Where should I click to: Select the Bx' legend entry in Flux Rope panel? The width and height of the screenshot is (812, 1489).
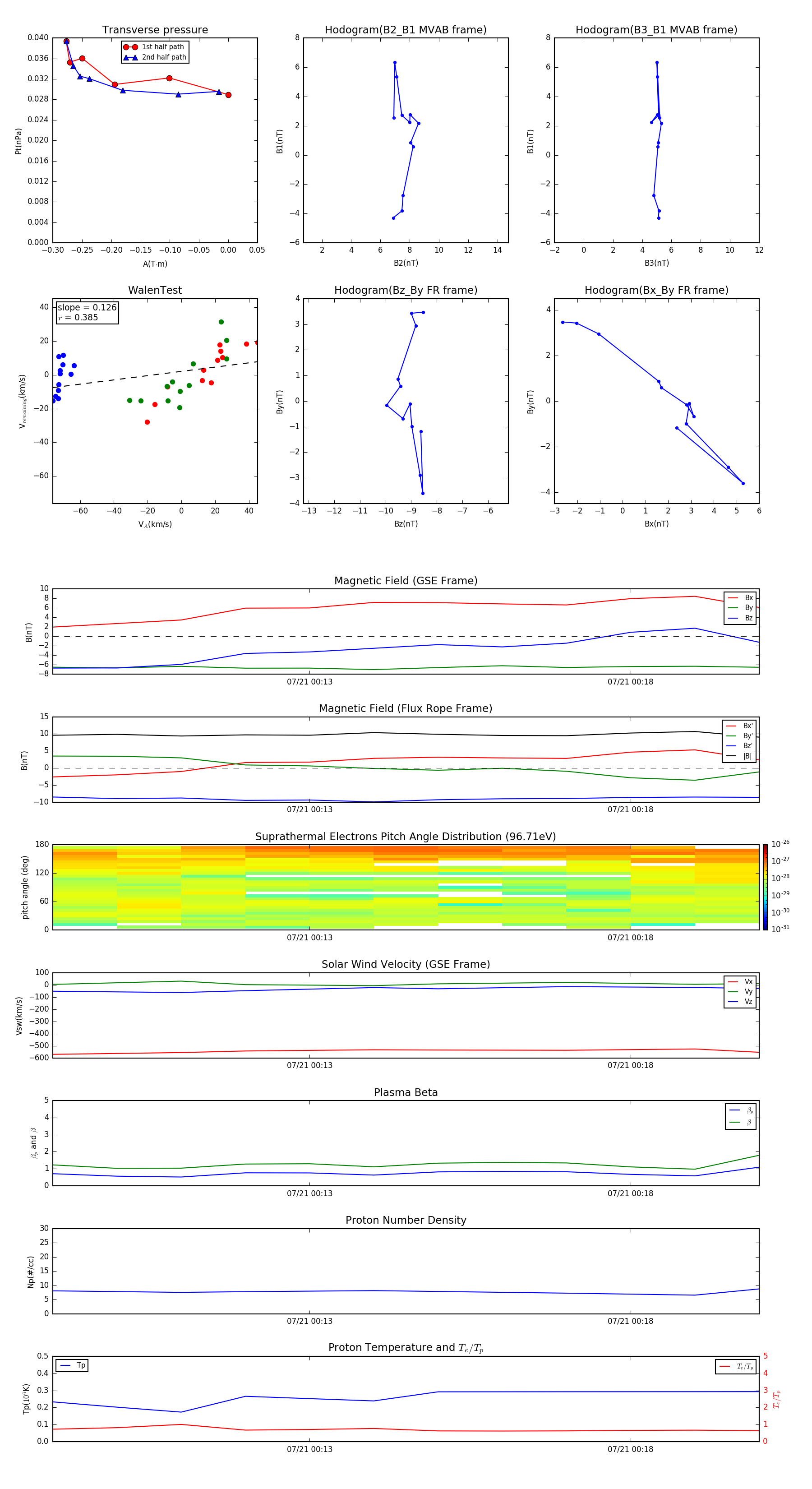pos(739,726)
